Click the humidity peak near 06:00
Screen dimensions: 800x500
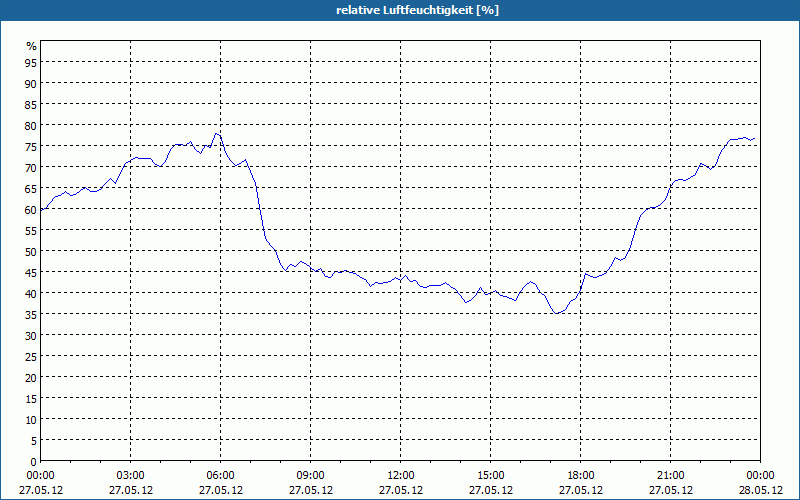point(217,133)
